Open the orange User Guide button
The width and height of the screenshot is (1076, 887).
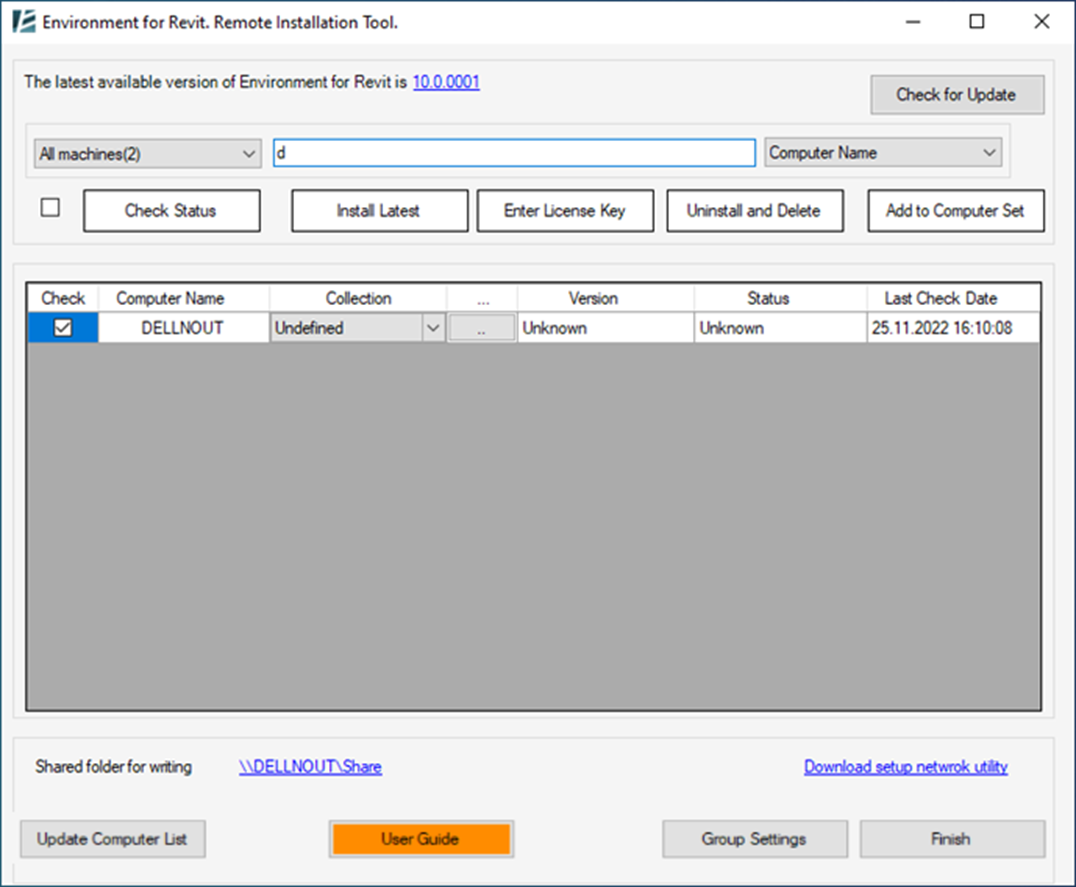(421, 839)
